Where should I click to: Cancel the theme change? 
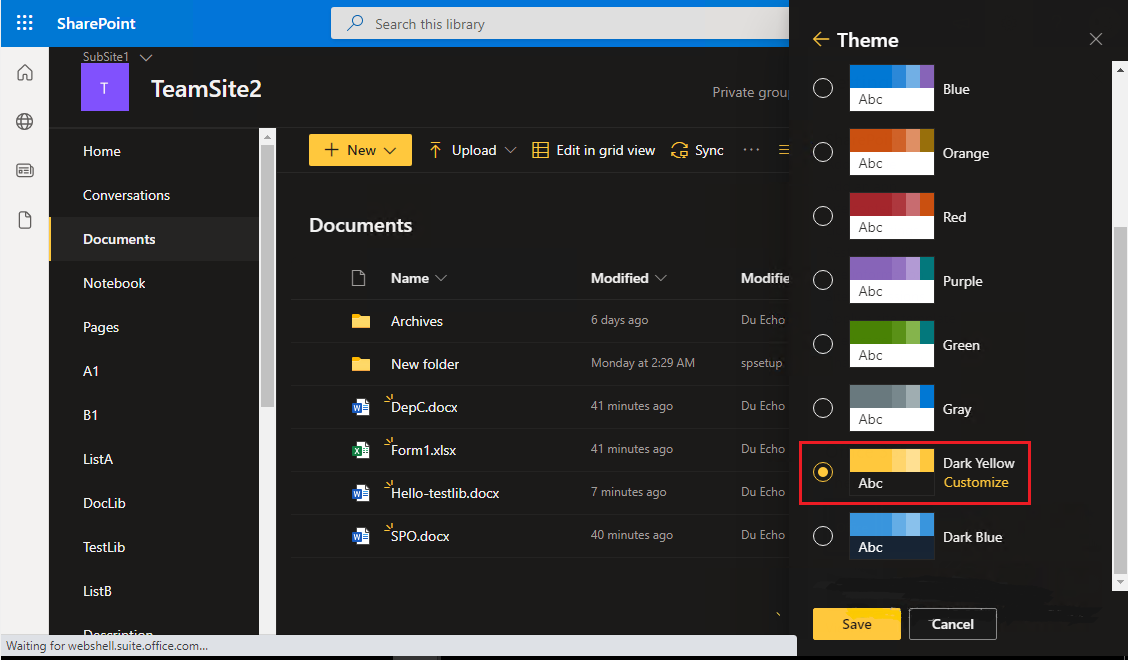[x=952, y=624]
